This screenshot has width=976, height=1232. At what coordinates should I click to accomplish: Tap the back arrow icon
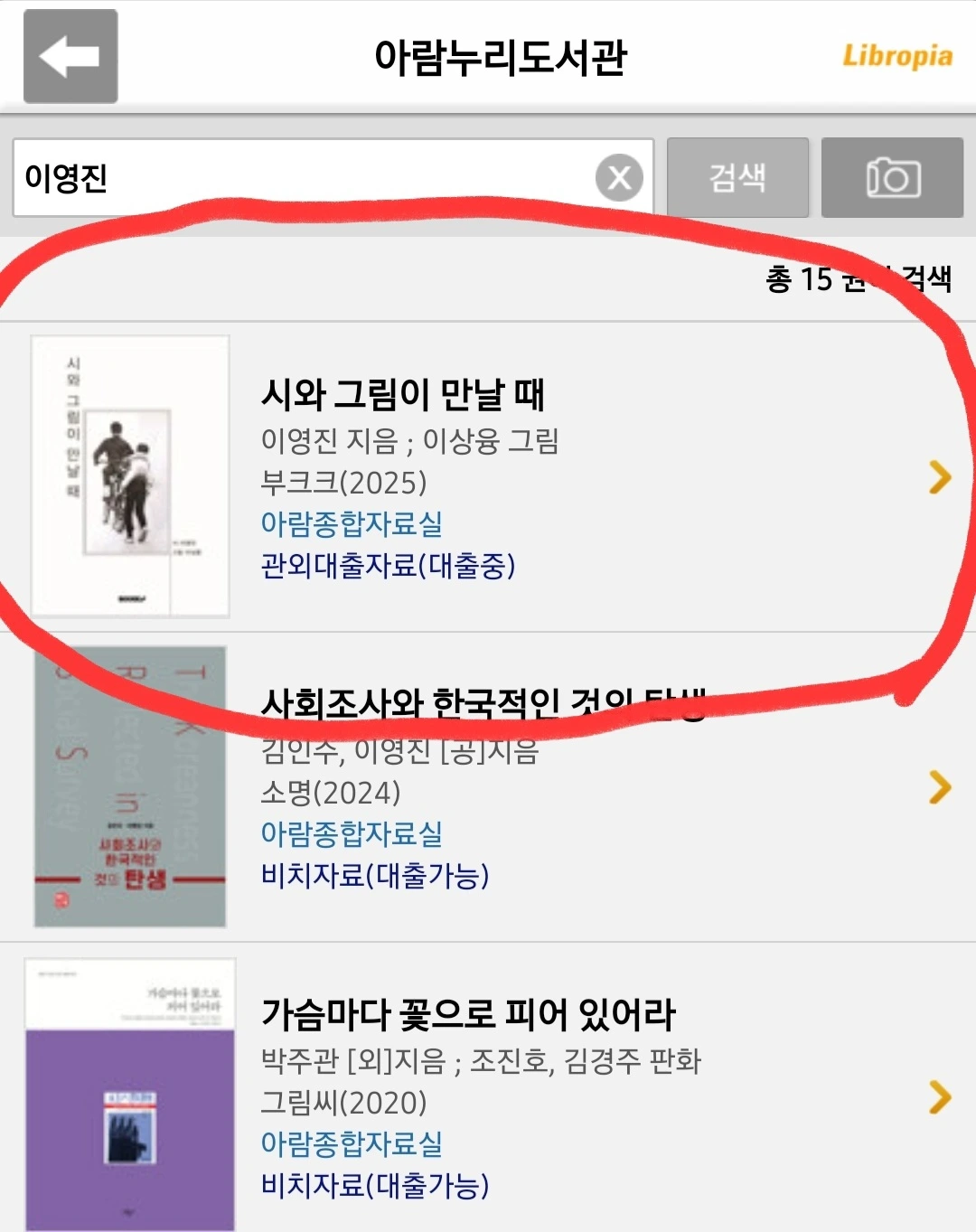(x=70, y=56)
